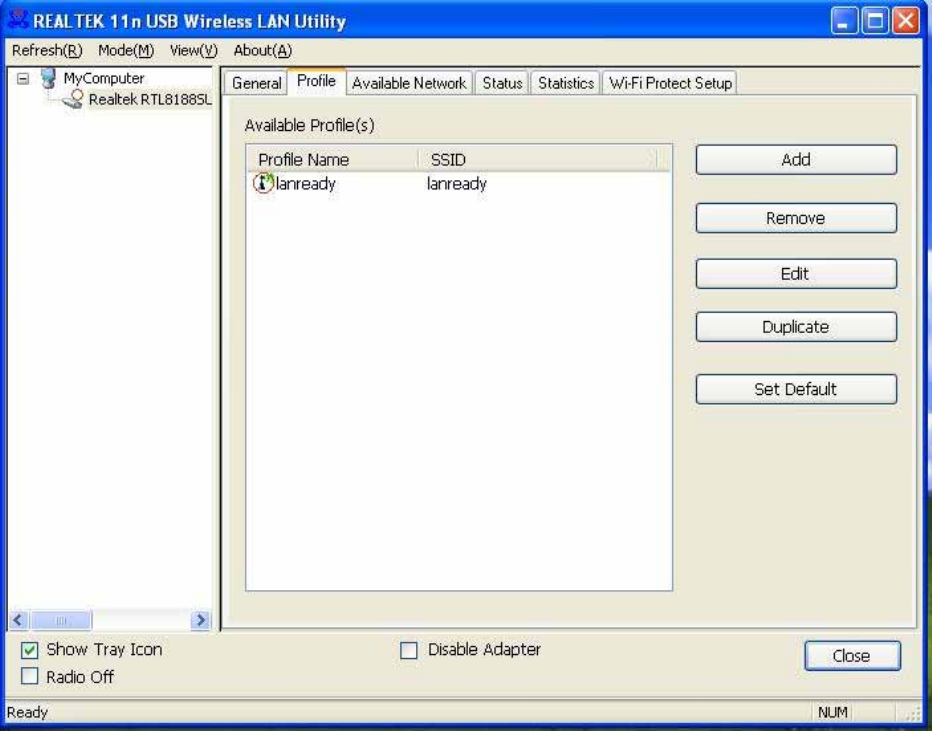Click the MyComputer icon in the tree
Screen dimensions: 932x731
[49, 78]
